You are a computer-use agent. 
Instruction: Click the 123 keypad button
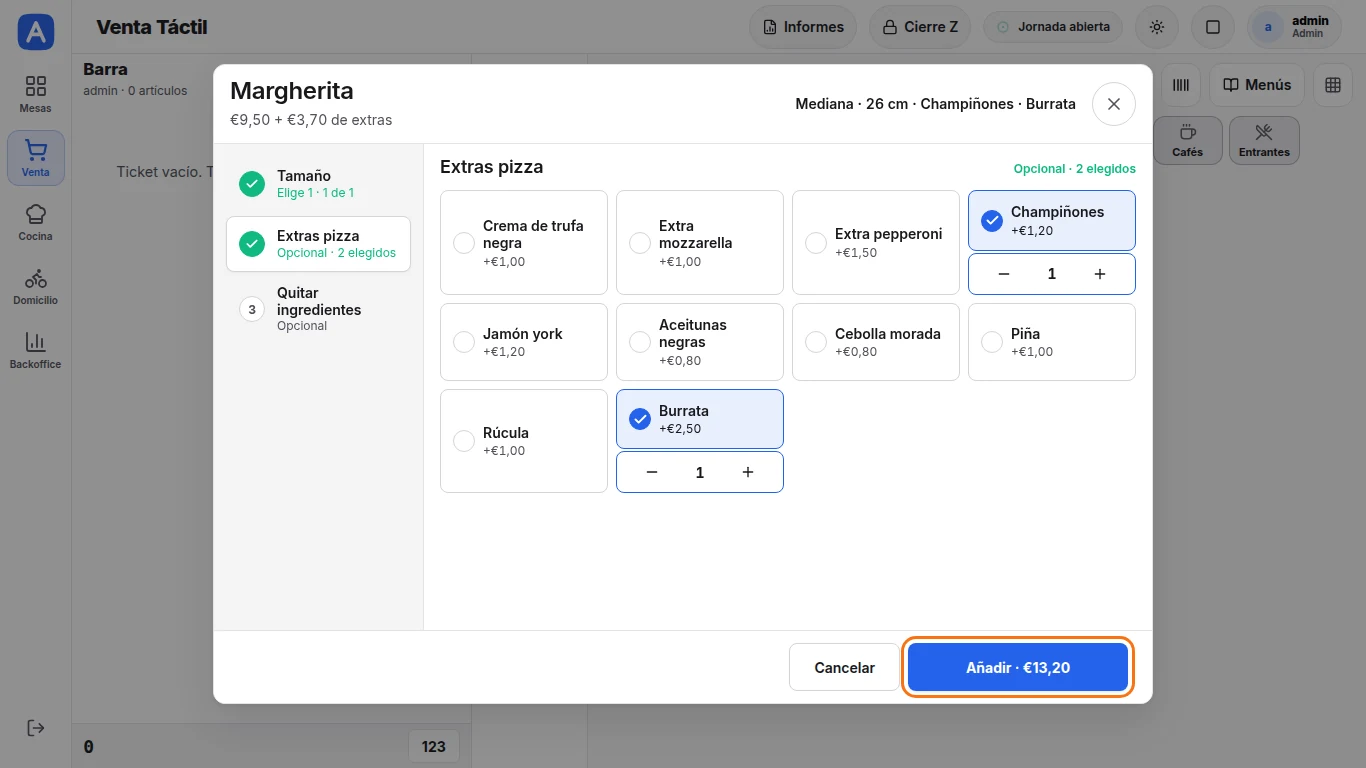pyautogui.click(x=434, y=746)
